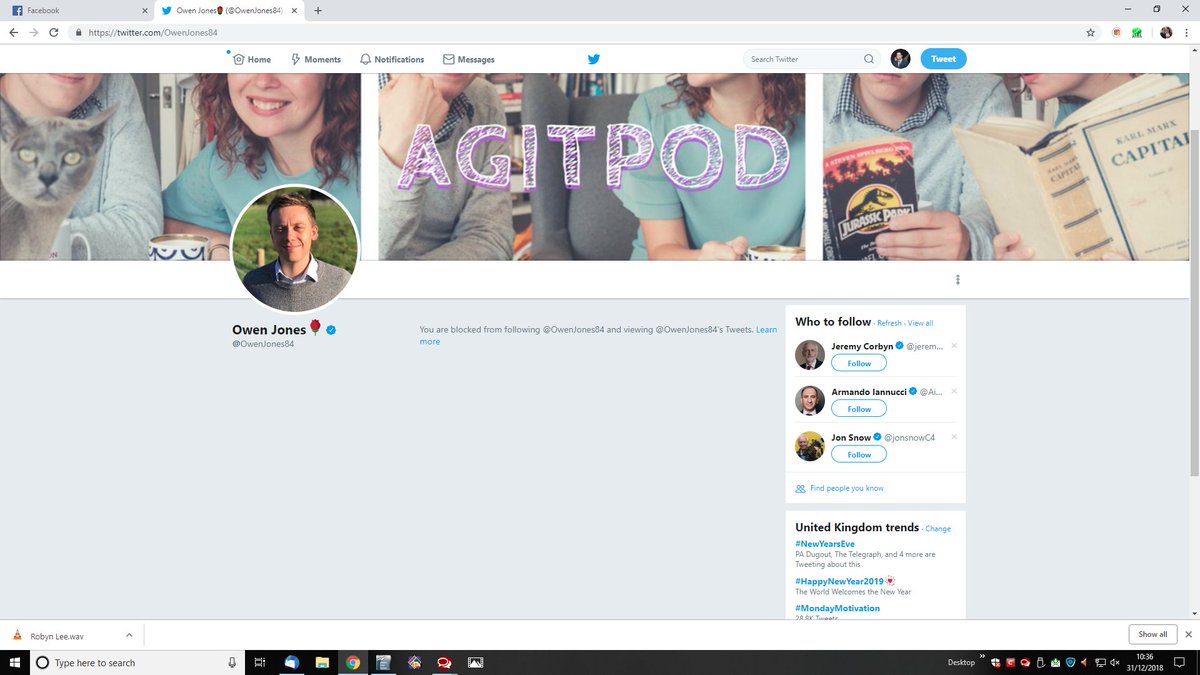Click the Chrome profile avatar
This screenshot has width=1200, height=675.
1166,32
